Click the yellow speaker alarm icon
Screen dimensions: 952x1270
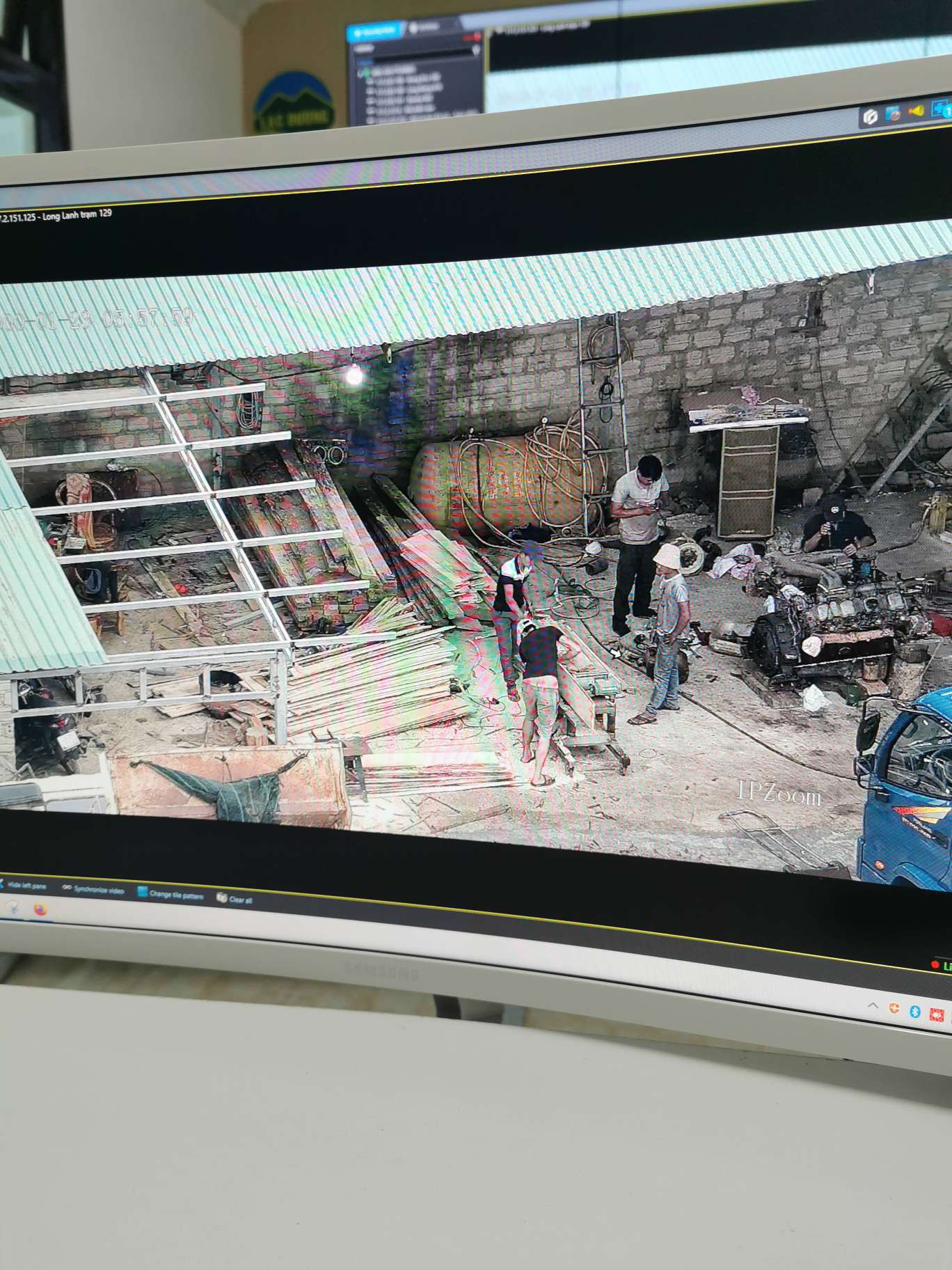(917, 111)
